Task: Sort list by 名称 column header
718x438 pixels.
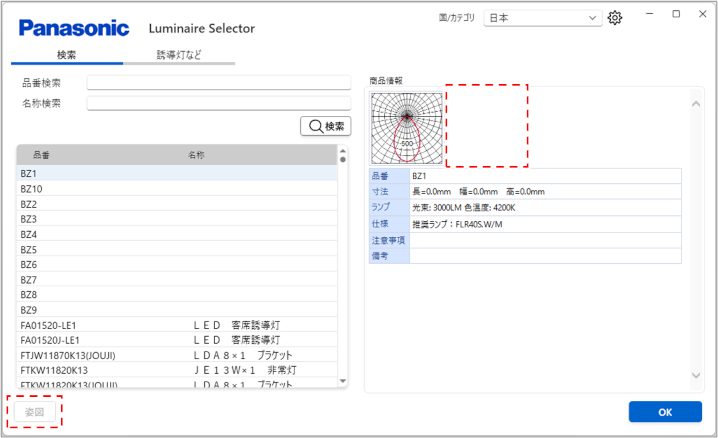Action: click(260, 156)
